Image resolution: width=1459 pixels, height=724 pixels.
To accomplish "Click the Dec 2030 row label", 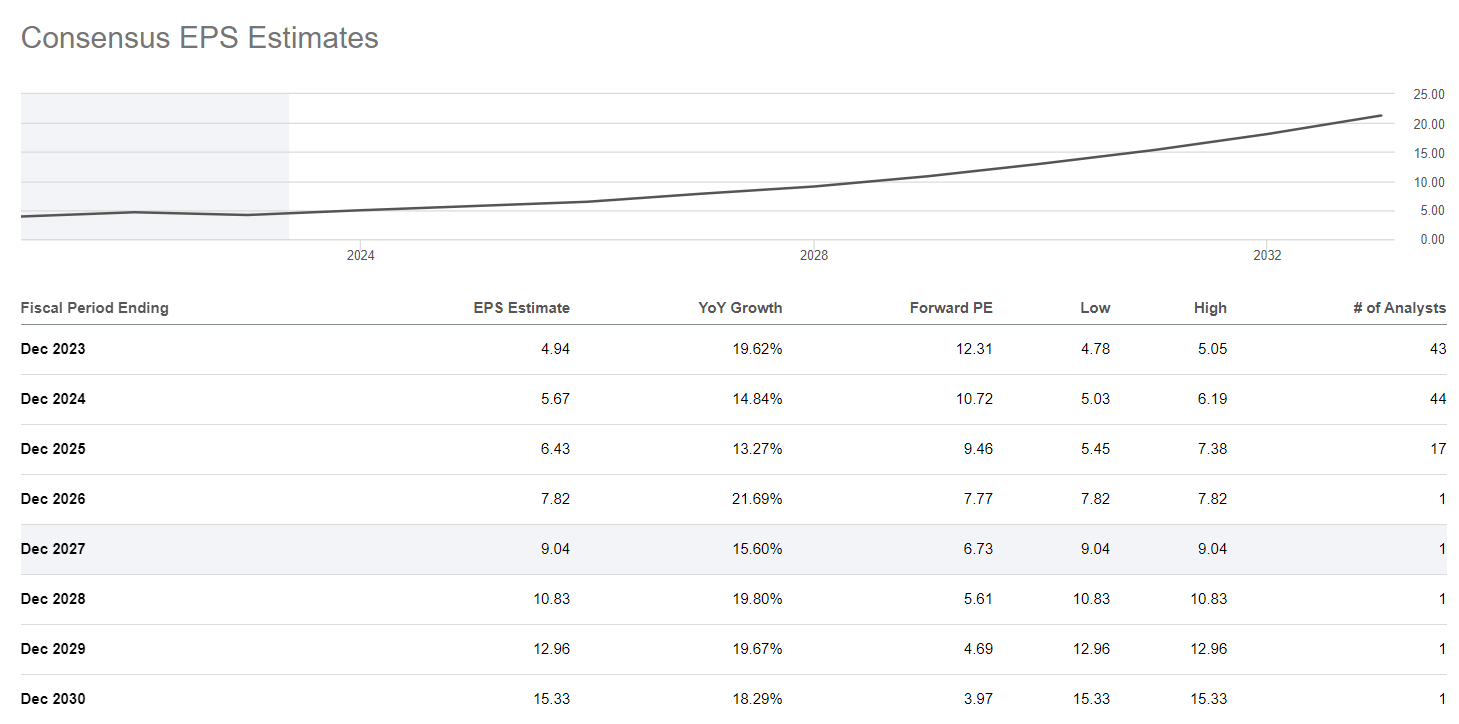I will (53, 698).
